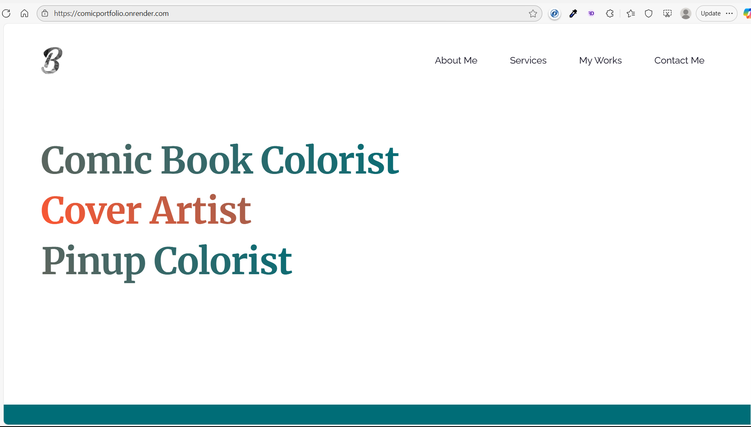Open the user profile avatar
The image size is (751, 427).
pos(686,13)
